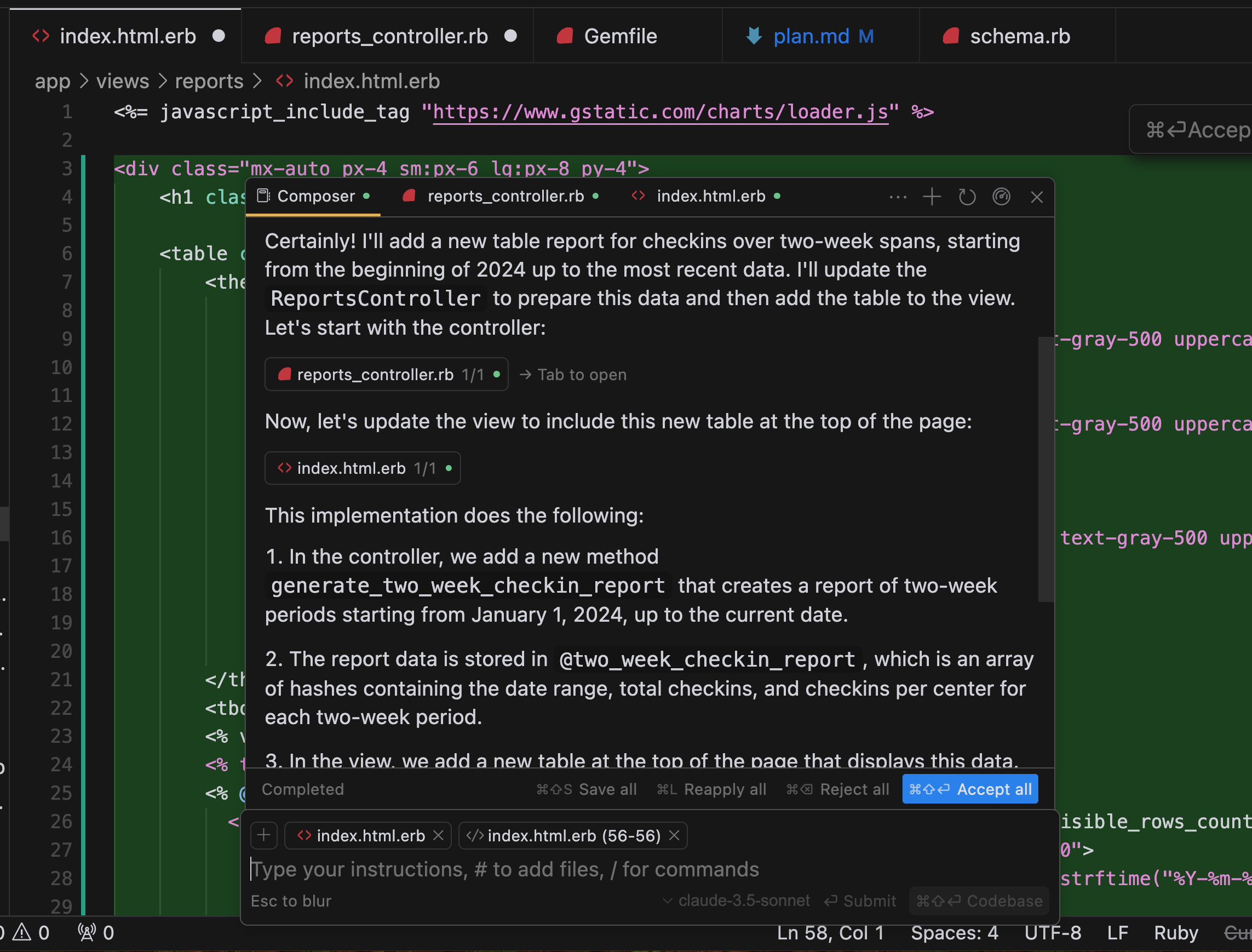1252x952 pixels.
Task: Switch to reports_controller.rb editor tab
Action: coord(389,36)
